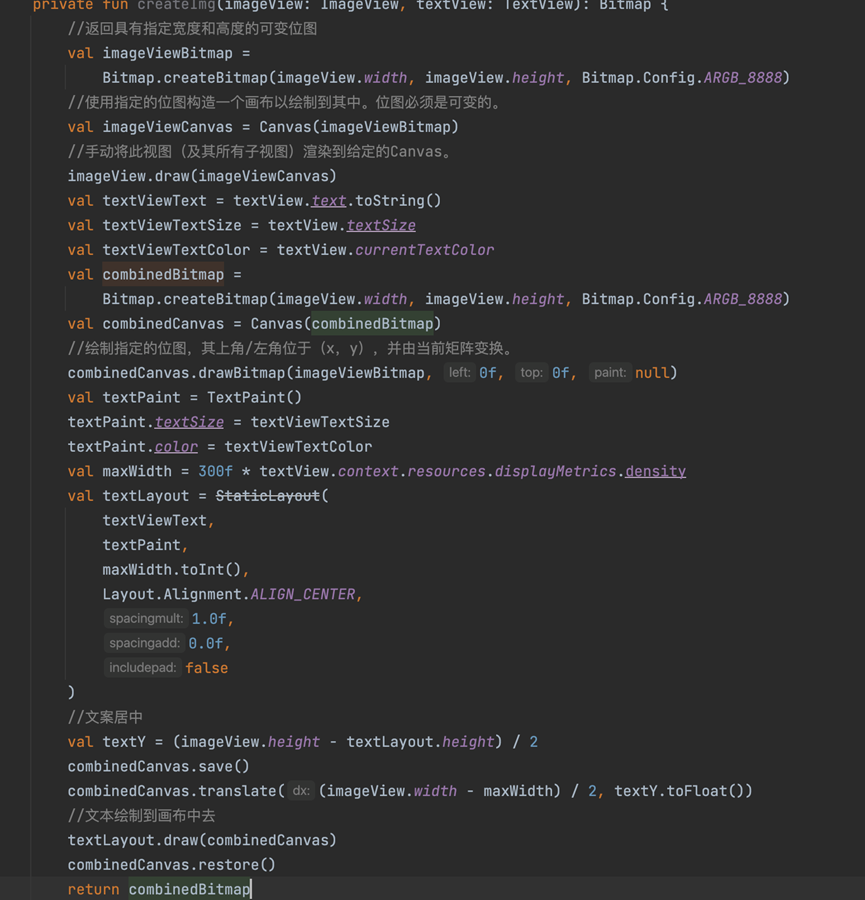Click the combinedCanvas.restore() call

click(x=172, y=865)
